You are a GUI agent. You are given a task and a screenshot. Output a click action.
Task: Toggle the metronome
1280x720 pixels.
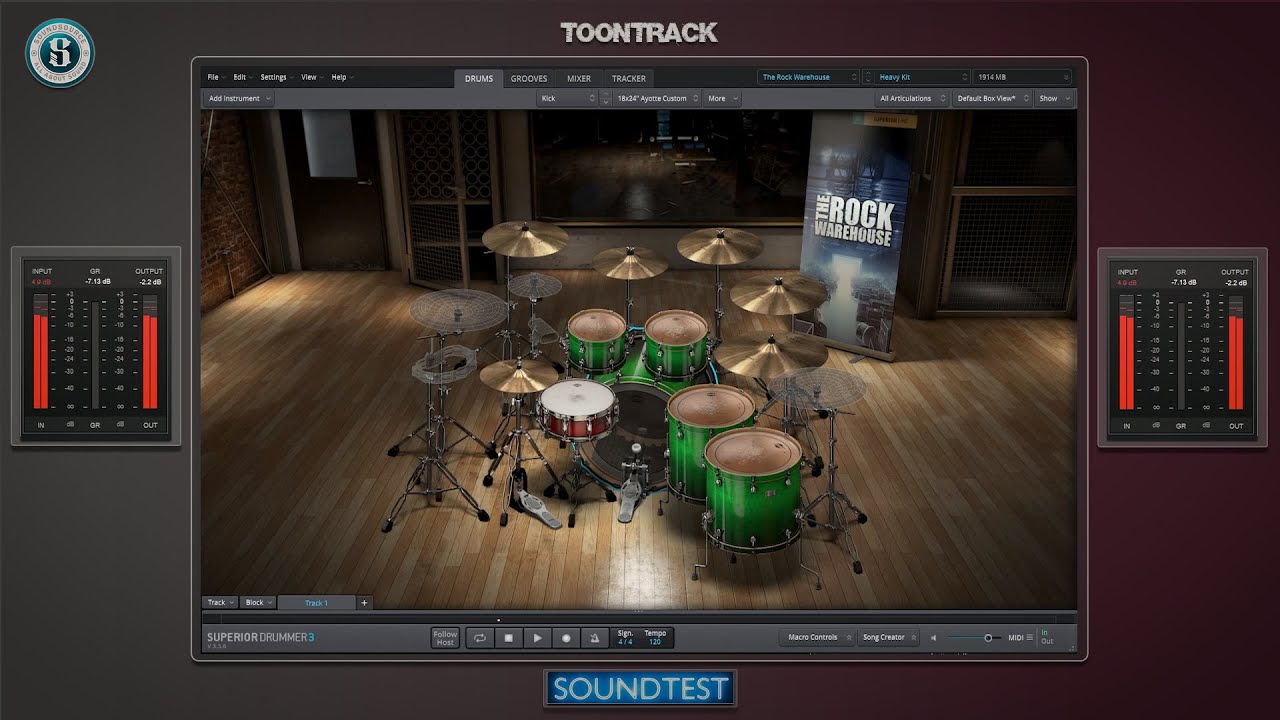594,638
